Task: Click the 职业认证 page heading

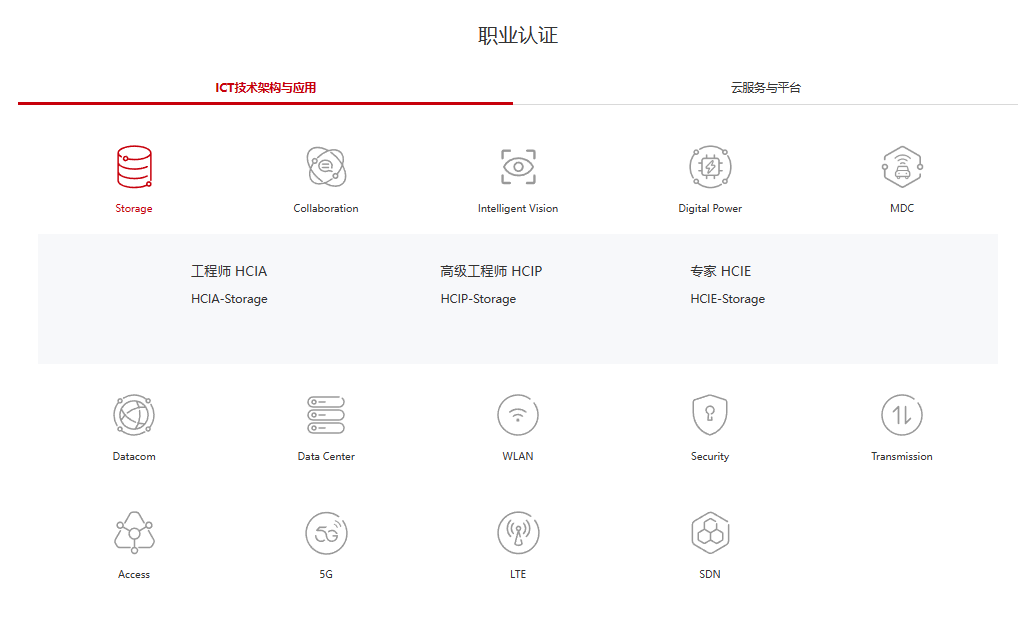Action: coord(518,36)
